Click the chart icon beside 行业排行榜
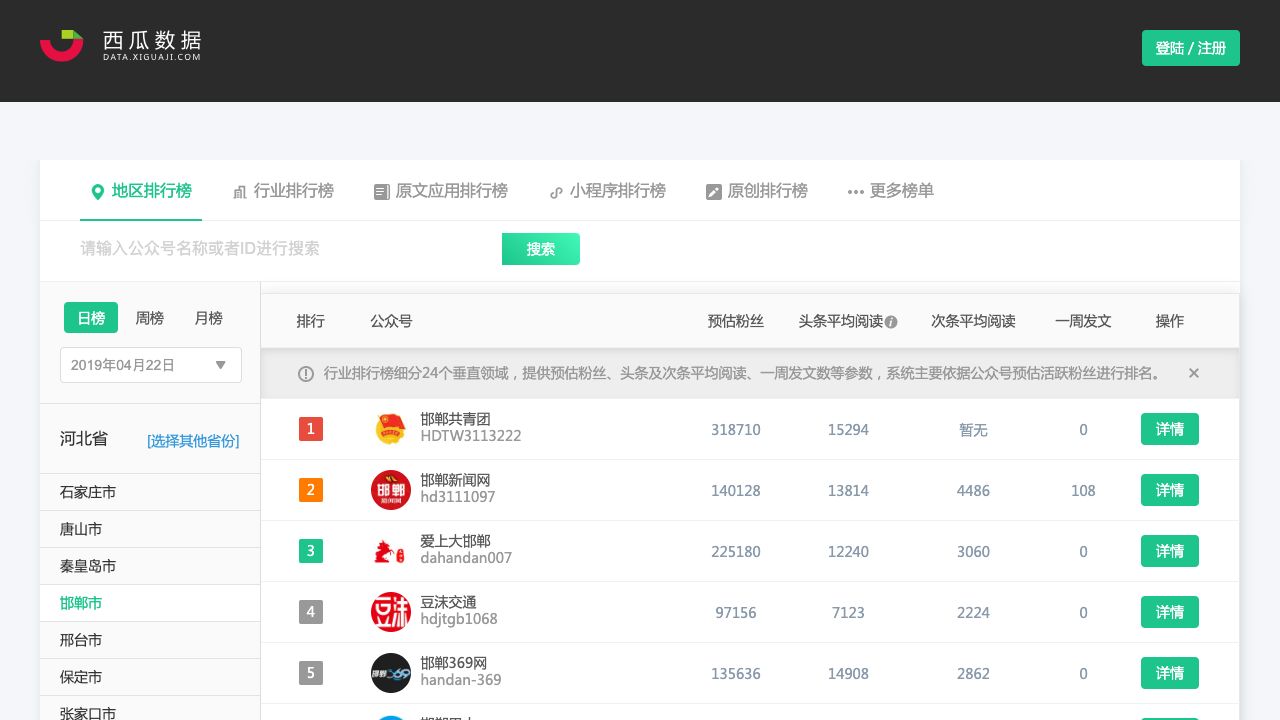Screen dimensions: 1280x720 coord(240,192)
